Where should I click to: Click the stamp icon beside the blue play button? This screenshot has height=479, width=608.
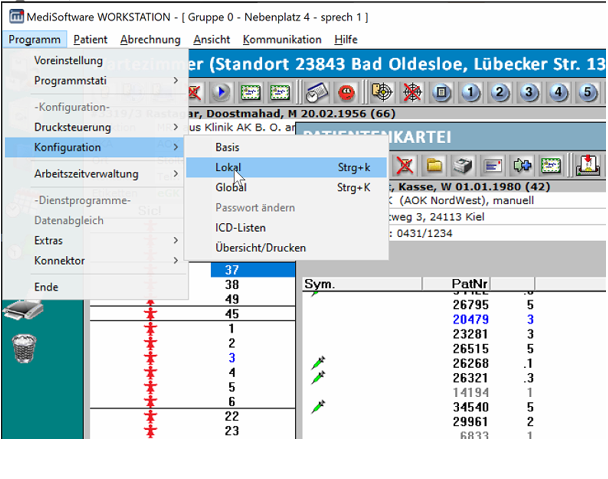pyautogui.click(x=250, y=92)
